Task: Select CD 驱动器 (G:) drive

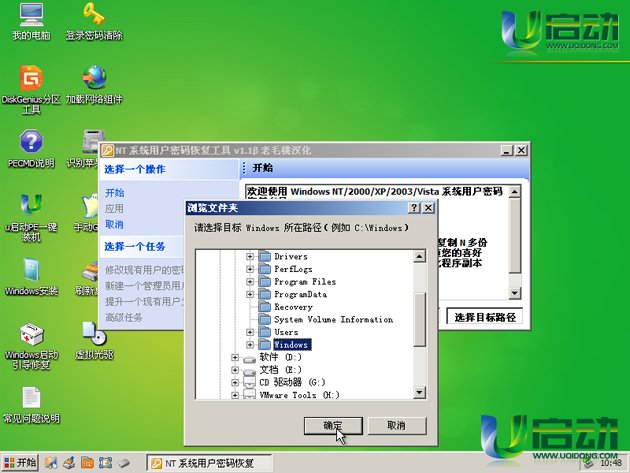Action: pos(292,382)
